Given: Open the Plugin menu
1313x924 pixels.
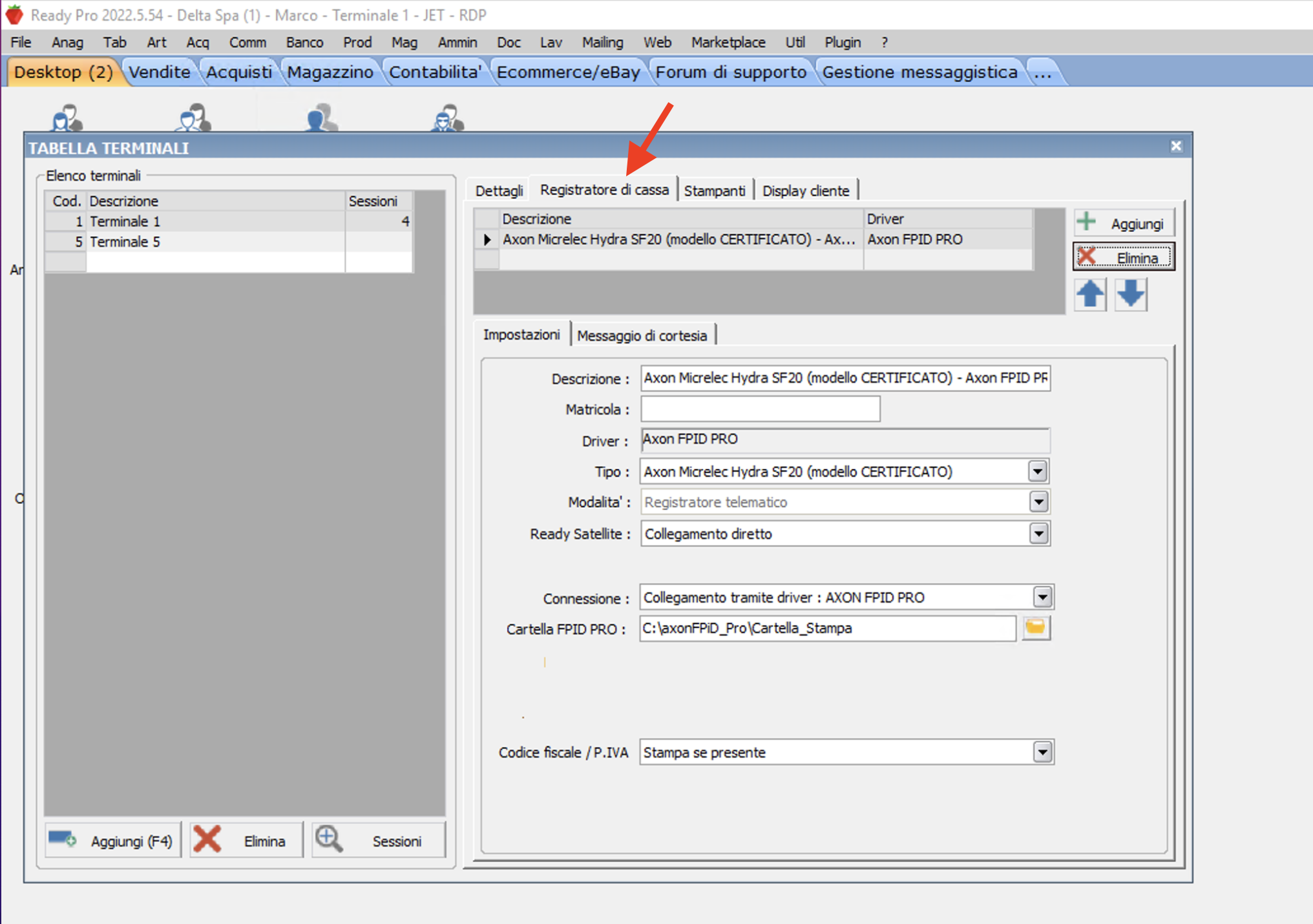Looking at the screenshot, I should [843, 42].
